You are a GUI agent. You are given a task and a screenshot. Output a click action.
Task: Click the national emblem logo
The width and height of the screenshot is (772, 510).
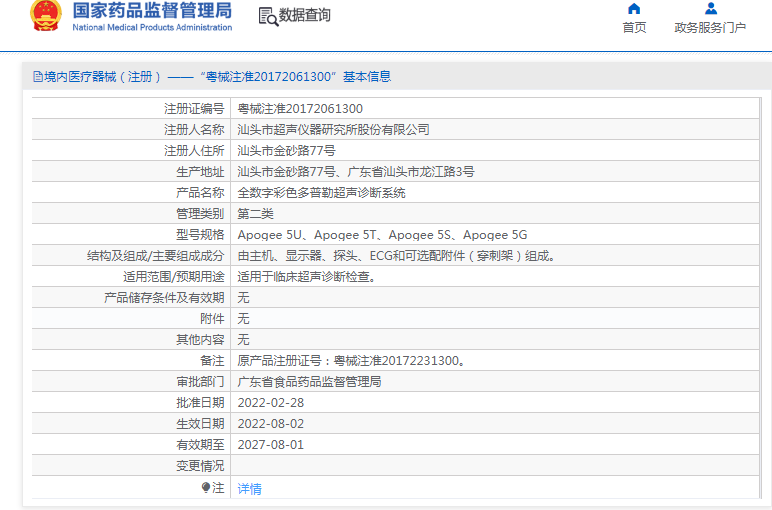coord(46,15)
